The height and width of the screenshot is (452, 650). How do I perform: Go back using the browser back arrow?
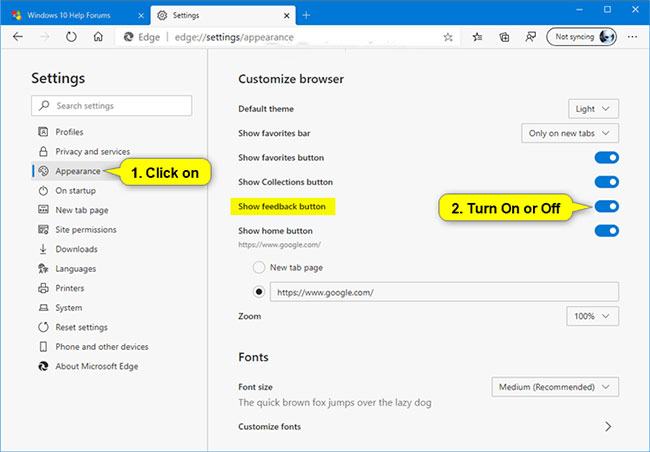click(18, 37)
